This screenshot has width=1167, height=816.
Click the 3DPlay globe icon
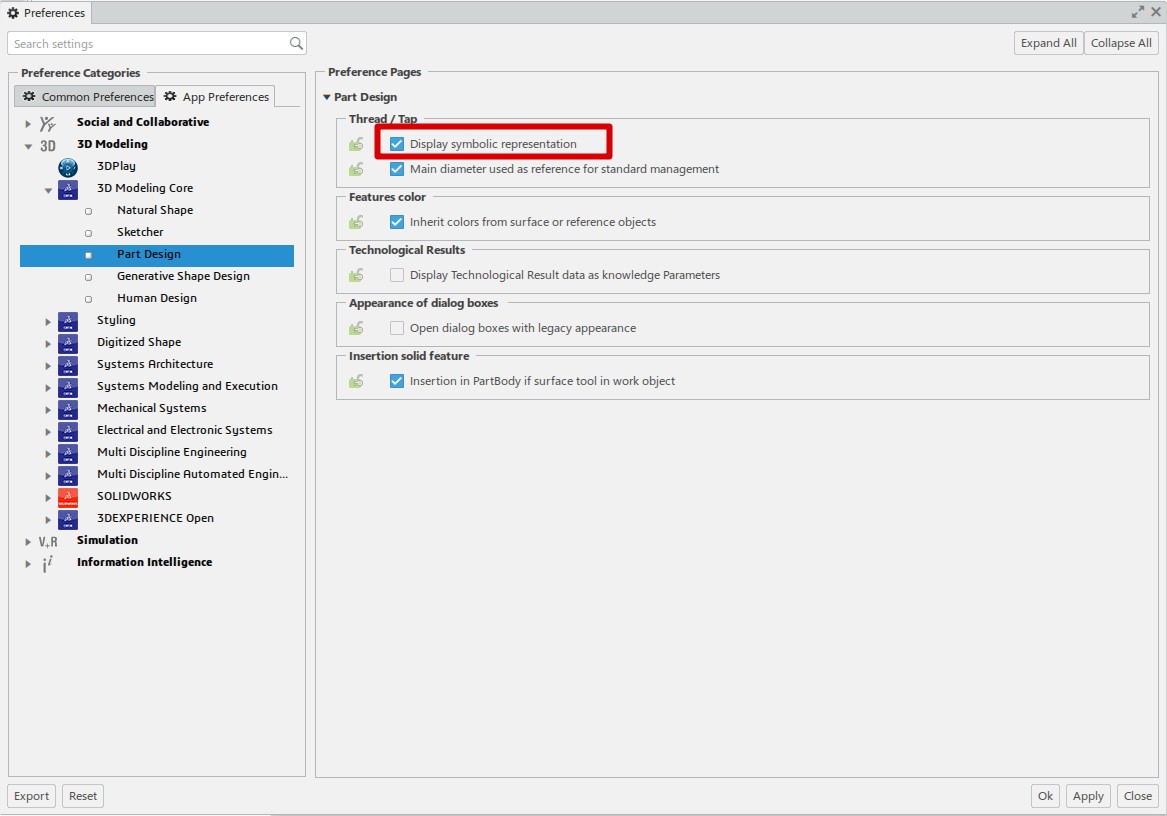tap(68, 167)
